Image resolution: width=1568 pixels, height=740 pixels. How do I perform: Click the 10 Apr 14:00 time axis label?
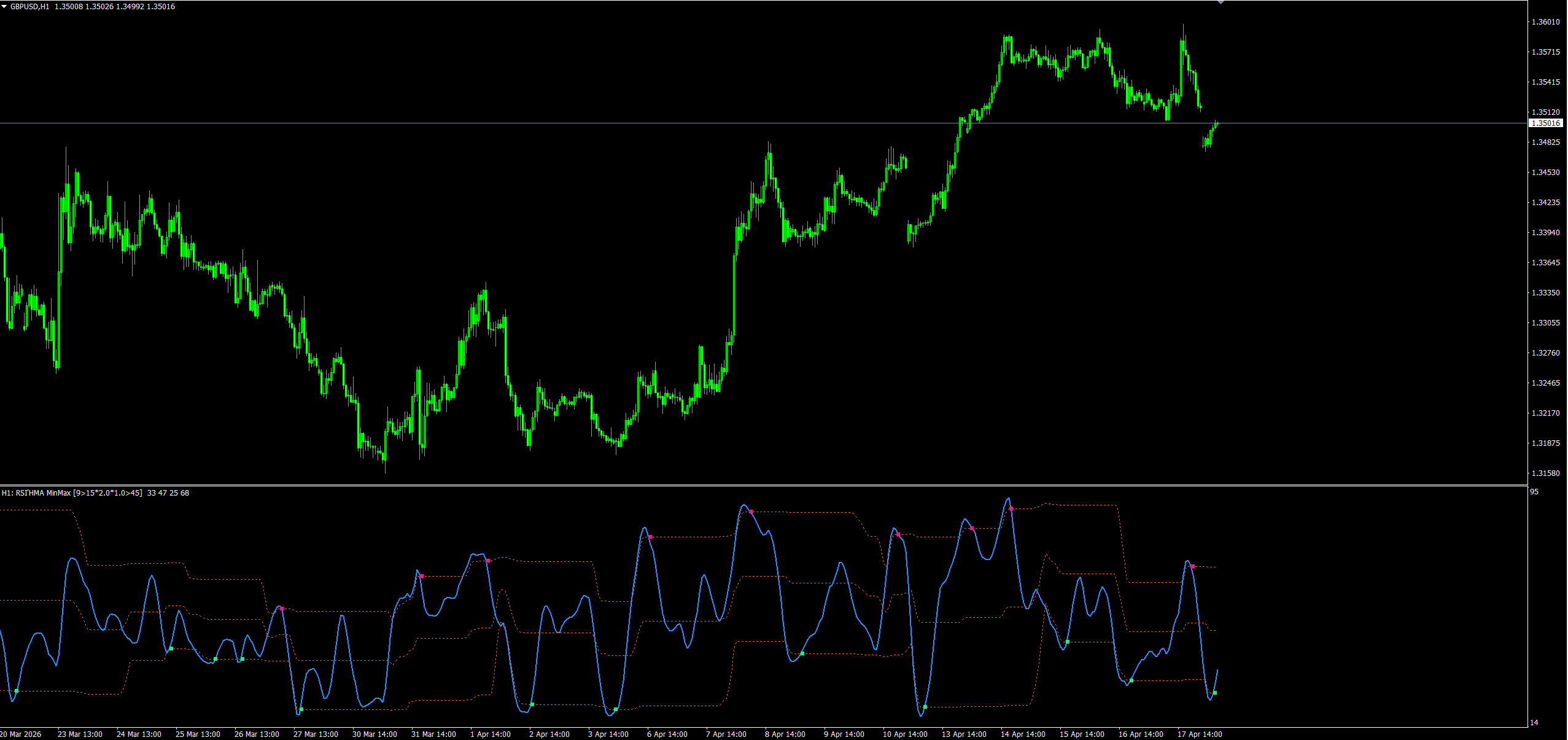pos(905,734)
